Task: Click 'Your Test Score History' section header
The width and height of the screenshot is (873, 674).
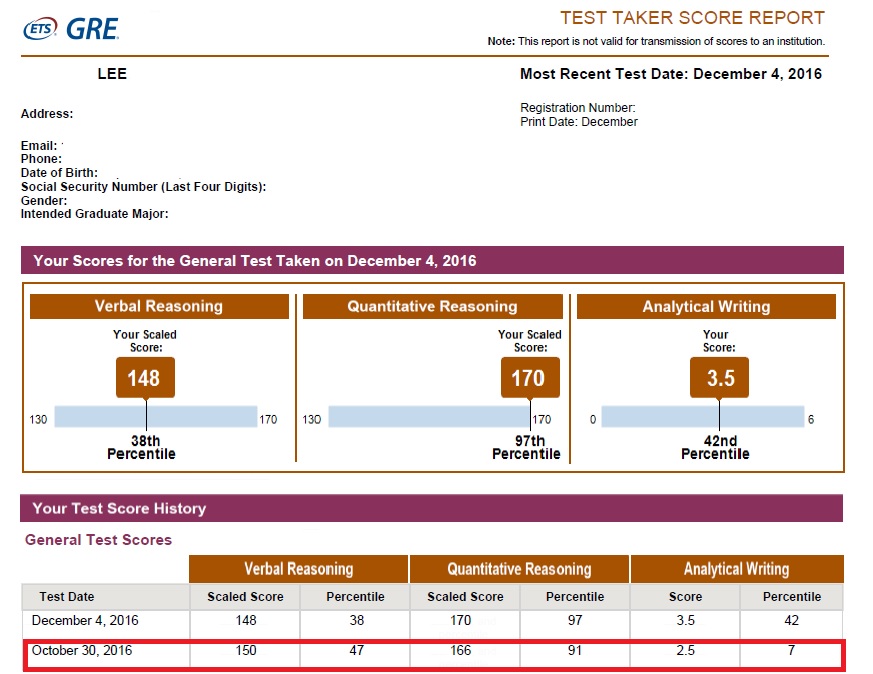Action: 431,508
